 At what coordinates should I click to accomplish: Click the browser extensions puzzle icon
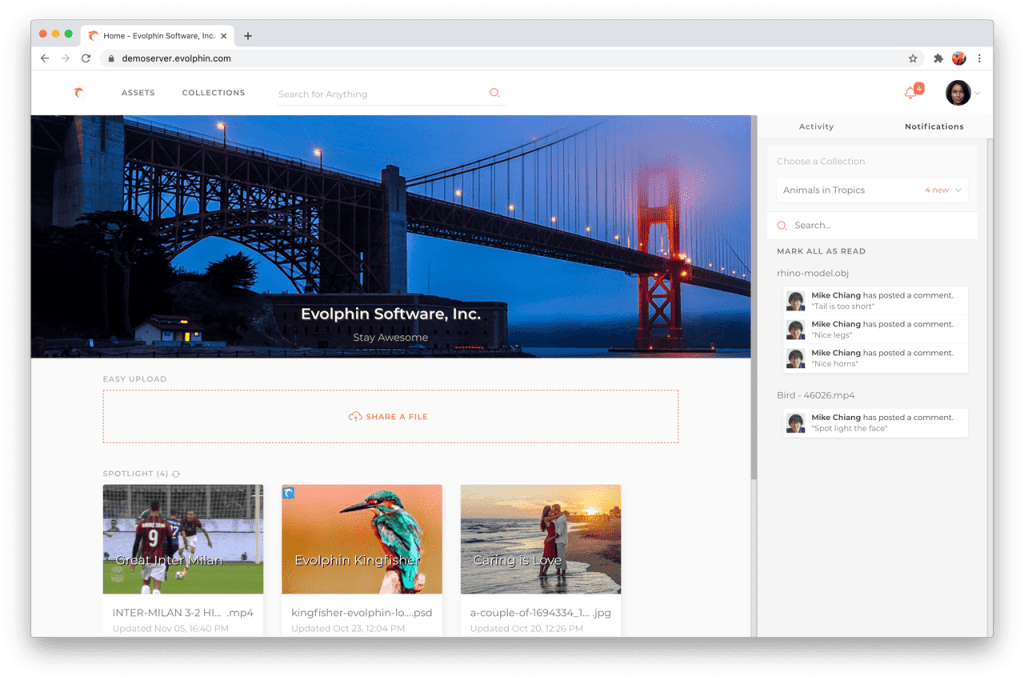[936, 58]
